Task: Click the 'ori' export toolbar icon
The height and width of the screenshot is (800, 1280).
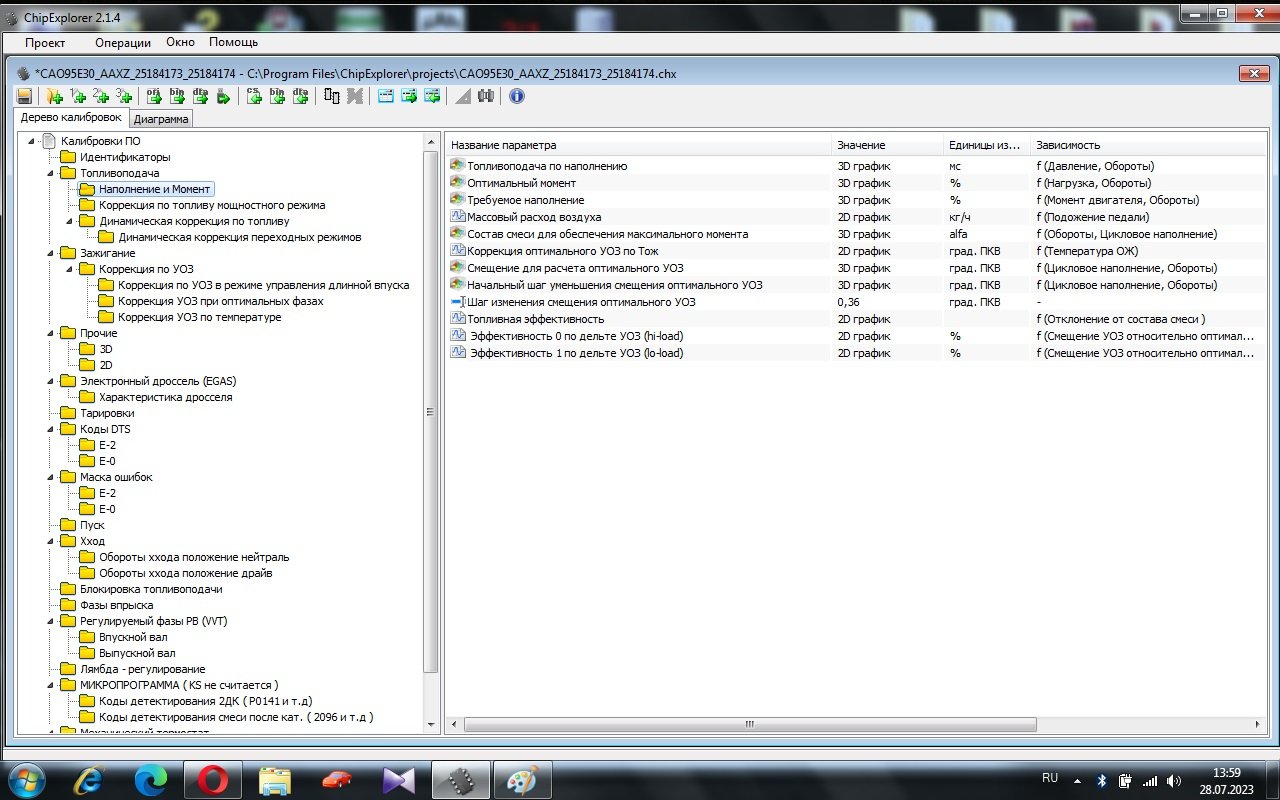Action: coord(154,96)
